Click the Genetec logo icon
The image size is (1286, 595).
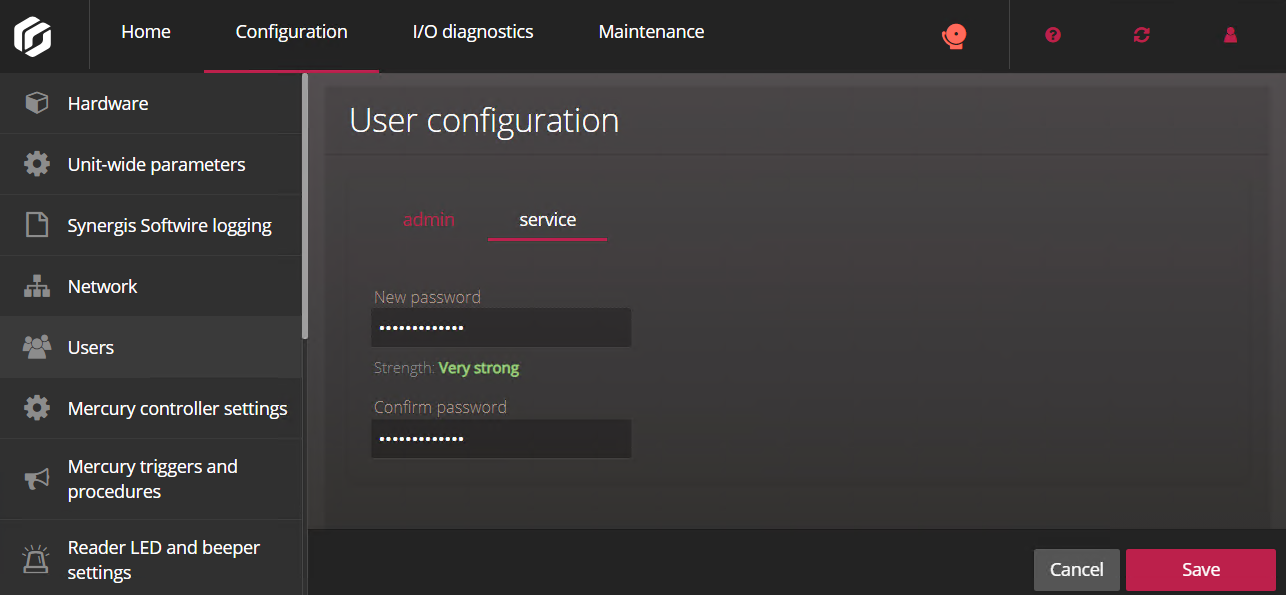[x=32, y=36]
